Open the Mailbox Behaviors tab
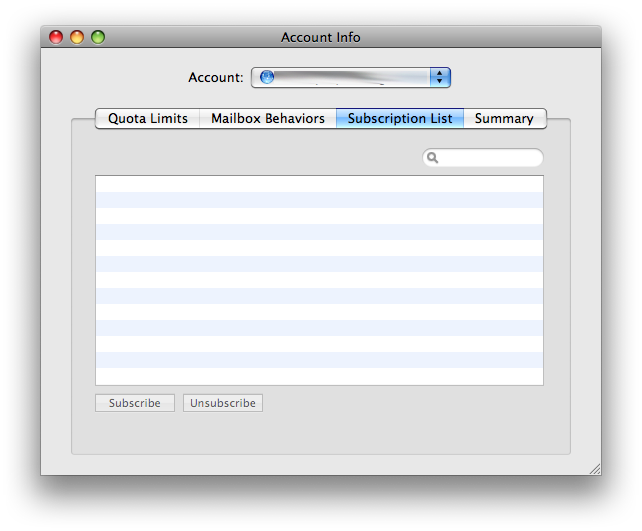 pyautogui.click(x=268, y=118)
